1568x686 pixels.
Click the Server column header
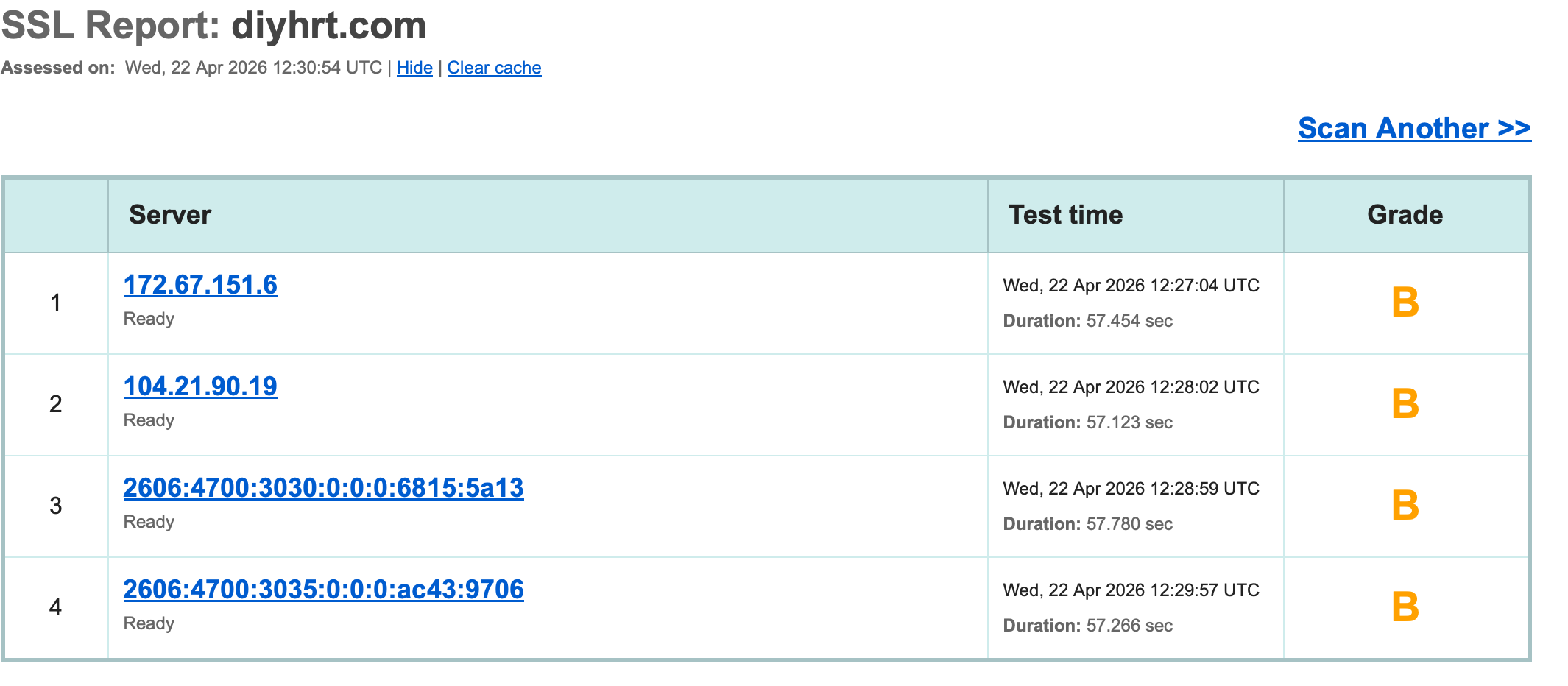click(x=170, y=214)
